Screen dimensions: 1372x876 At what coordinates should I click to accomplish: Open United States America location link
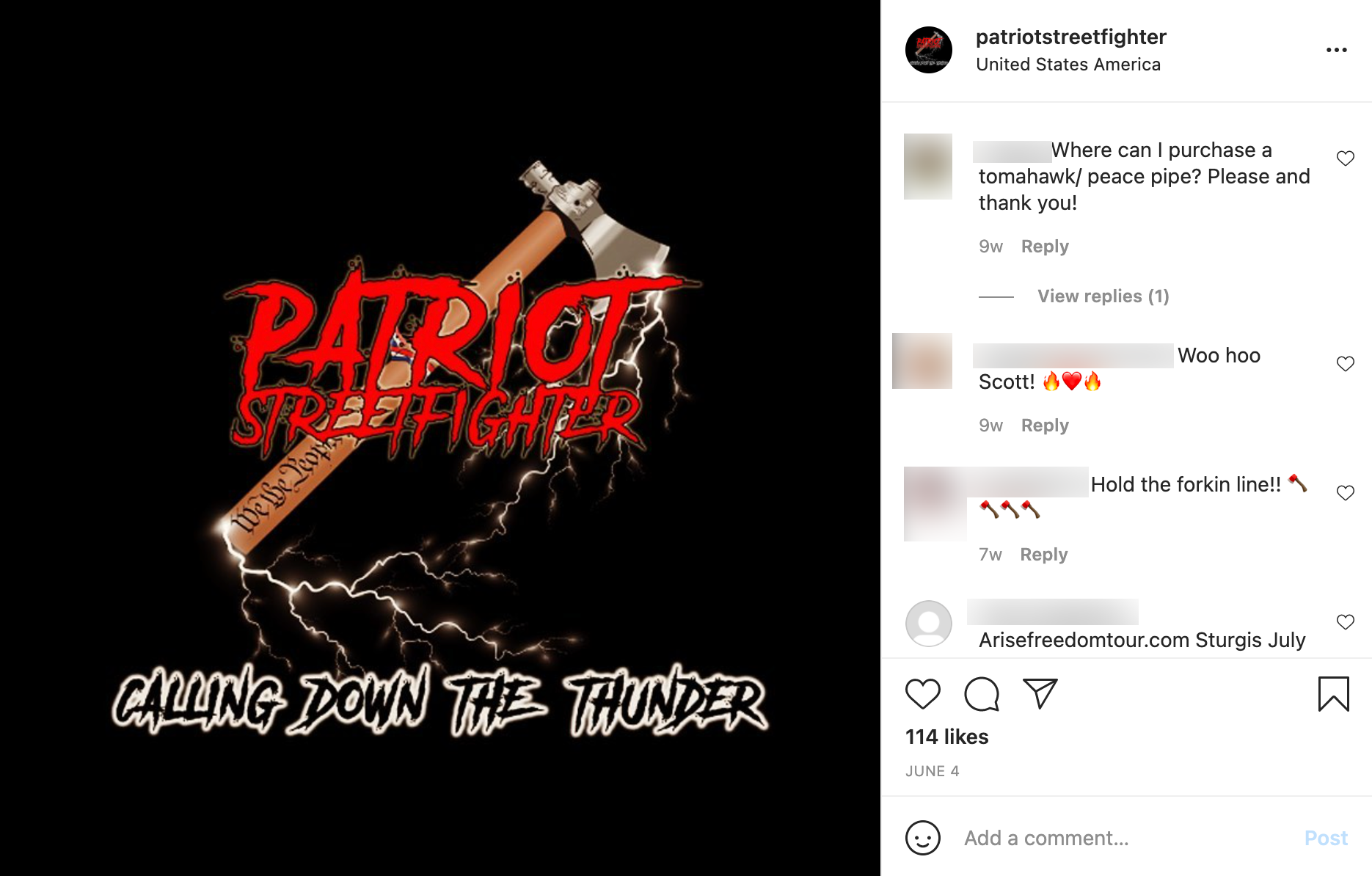coord(1068,65)
